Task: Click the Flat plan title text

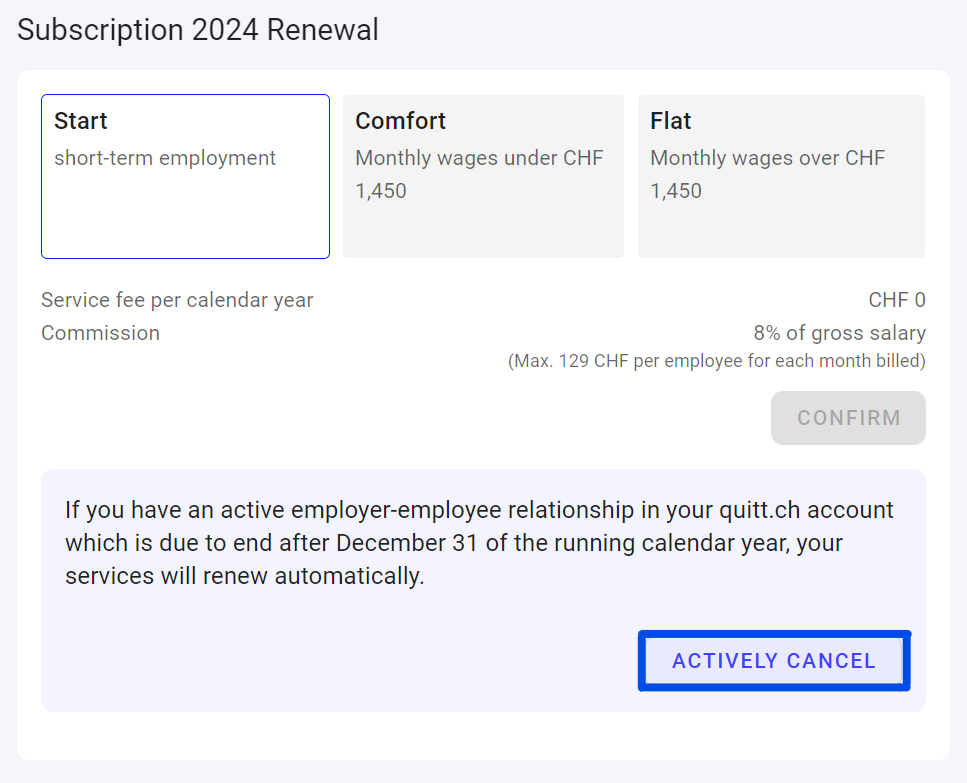Action: (671, 121)
